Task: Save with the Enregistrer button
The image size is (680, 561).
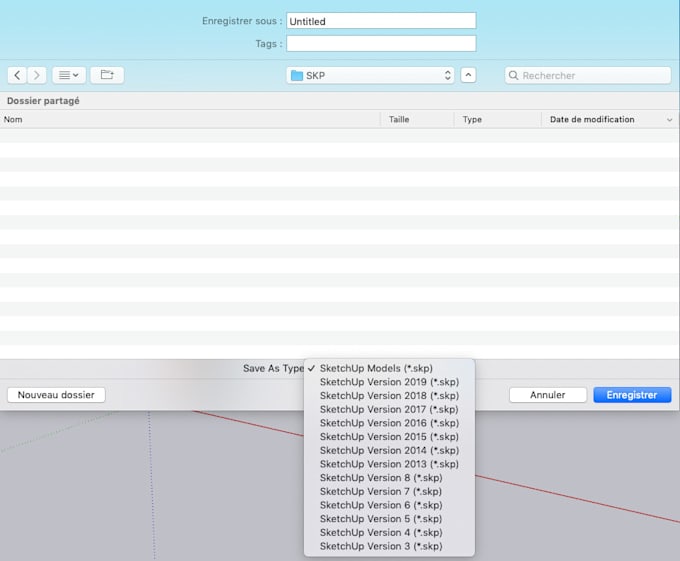Action: tap(632, 395)
